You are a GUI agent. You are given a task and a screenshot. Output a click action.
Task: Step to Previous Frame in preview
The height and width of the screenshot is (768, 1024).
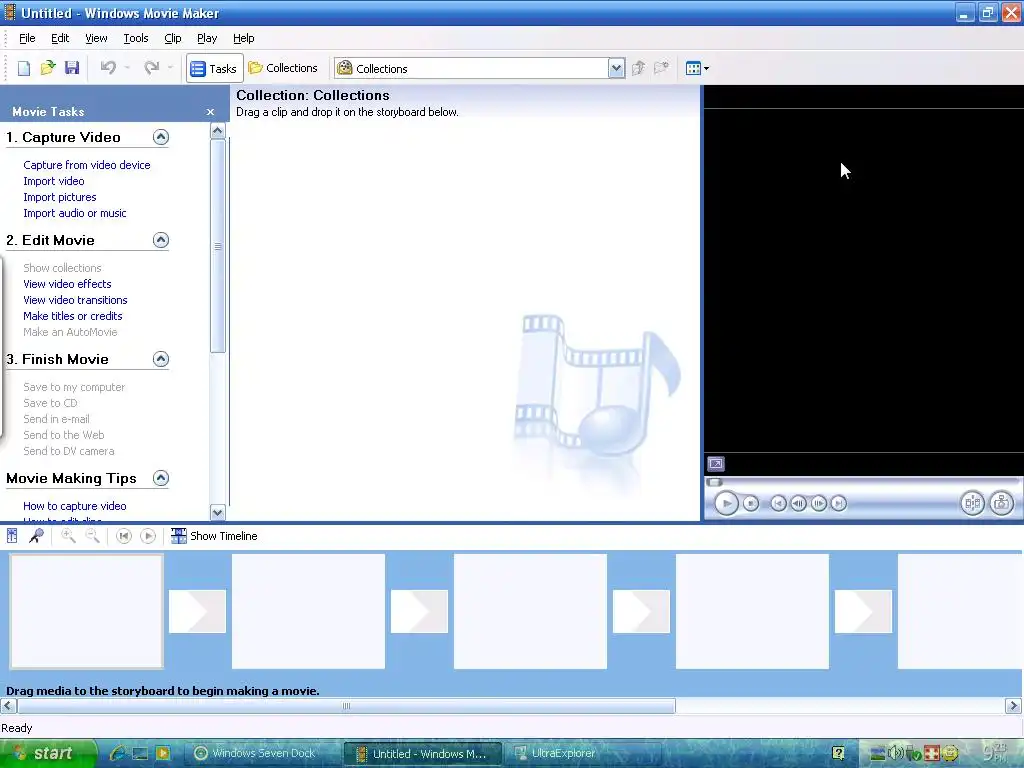pyautogui.click(x=798, y=504)
